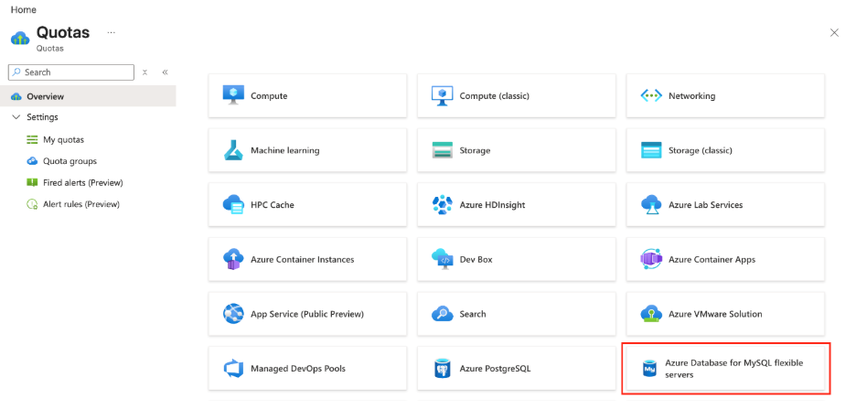Viewport: 856px width, 401px height.
Task: Collapse the Settings section chevron
Action: (x=16, y=117)
